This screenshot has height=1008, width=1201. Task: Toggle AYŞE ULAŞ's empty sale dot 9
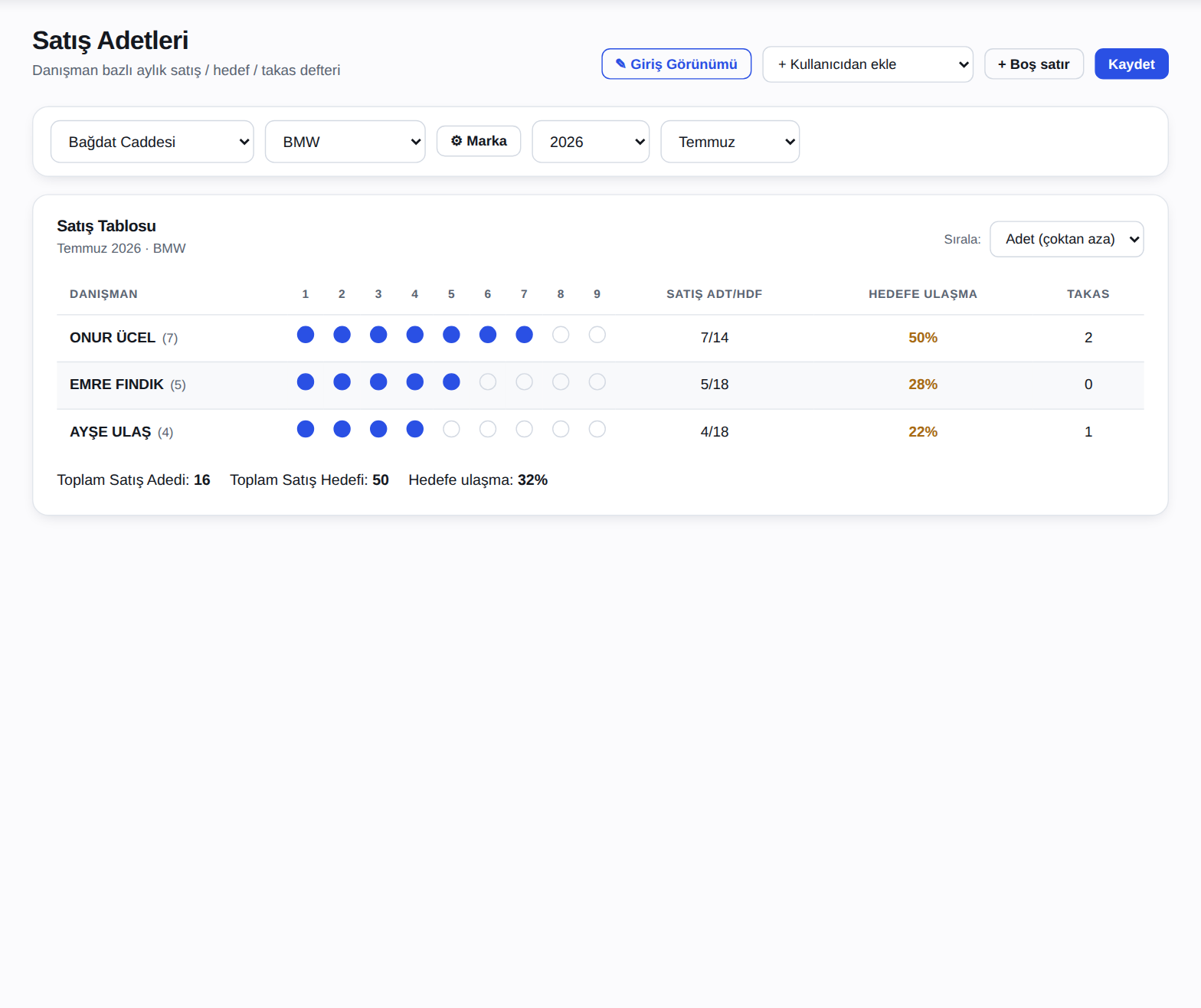tap(597, 429)
